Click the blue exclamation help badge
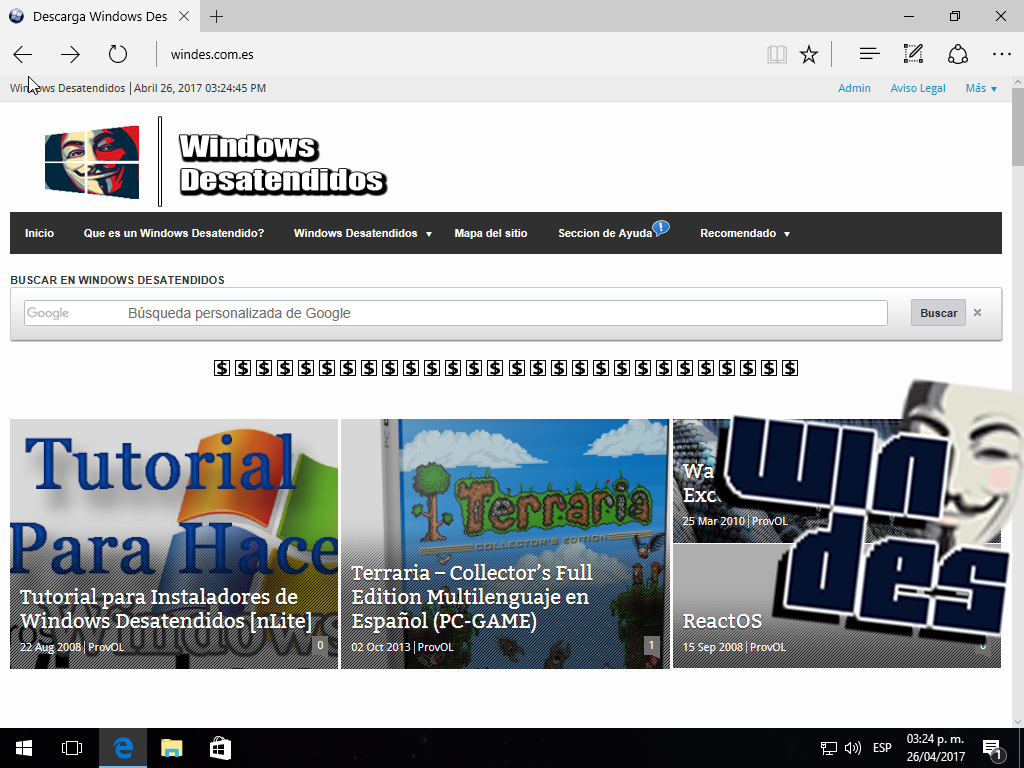This screenshot has width=1024, height=768. (661, 228)
